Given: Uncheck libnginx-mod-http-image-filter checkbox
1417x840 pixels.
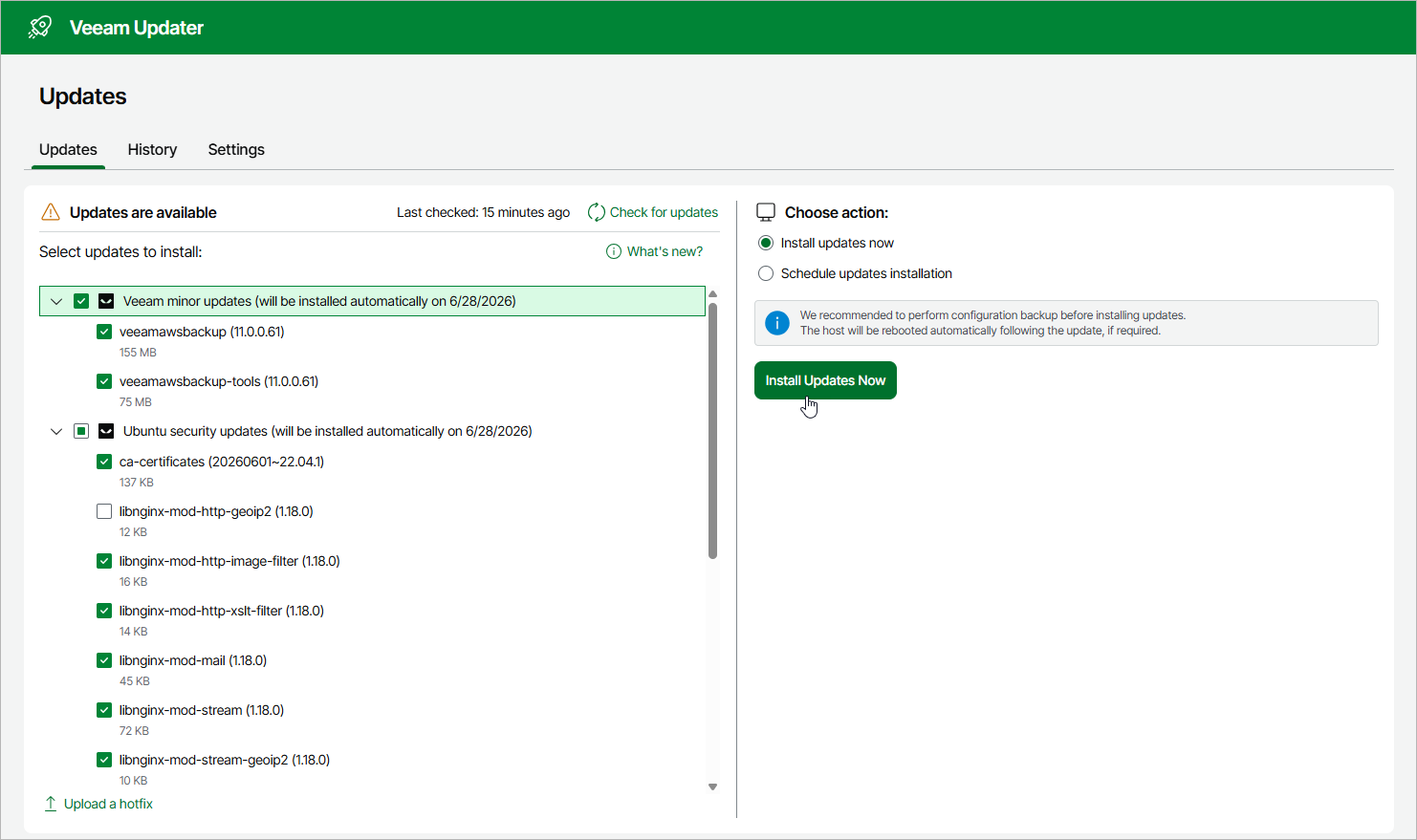Looking at the screenshot, I should 104,561.
